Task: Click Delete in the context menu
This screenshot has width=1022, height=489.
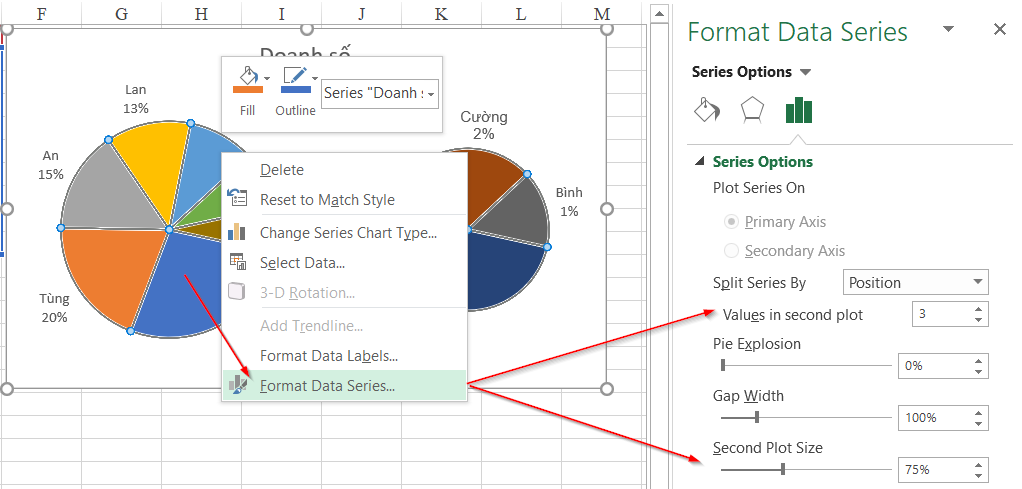Action: (x=282, y=170)
